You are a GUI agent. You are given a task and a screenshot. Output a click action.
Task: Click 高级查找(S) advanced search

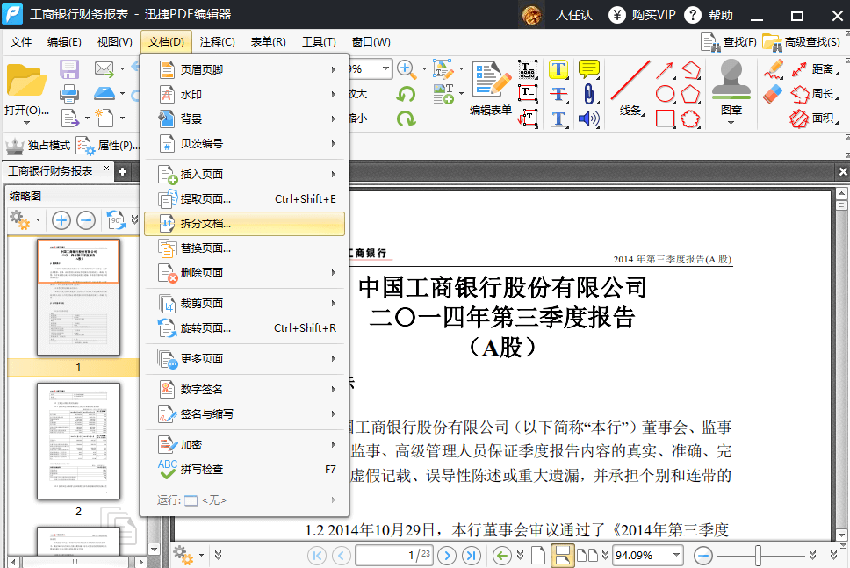point(801,42)
